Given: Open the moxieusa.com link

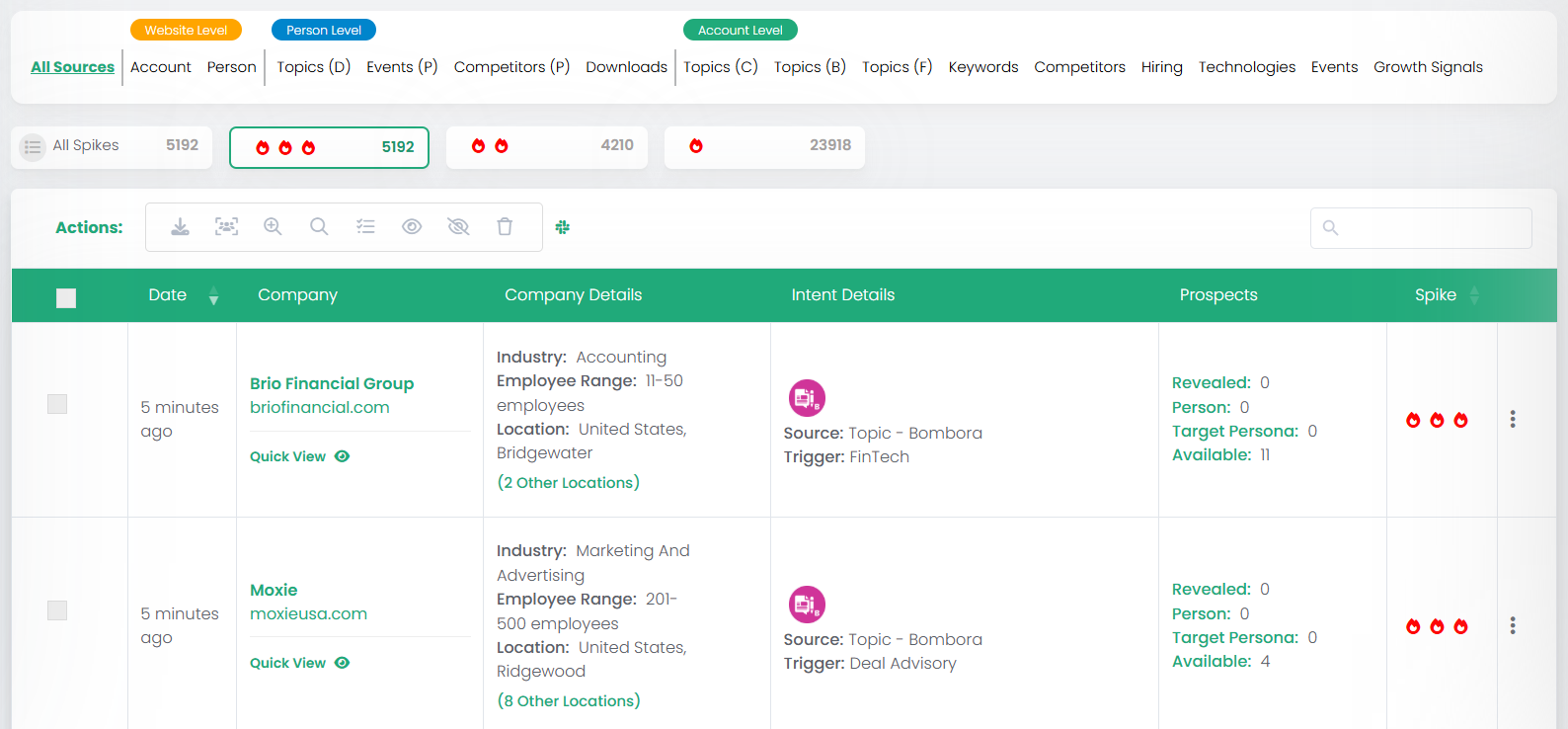Looking at the screenshot, I should coord(308,613).
